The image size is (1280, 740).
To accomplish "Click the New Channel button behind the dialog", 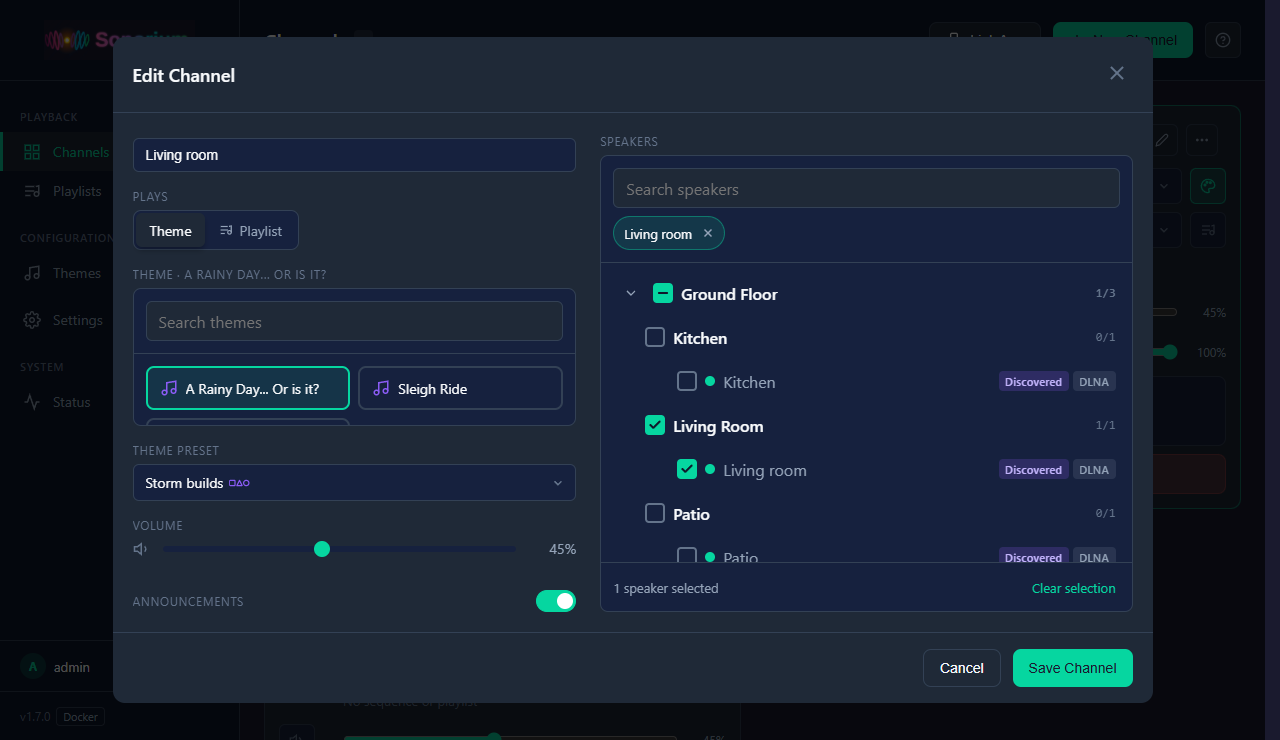I will click(x=1123, y=40).
